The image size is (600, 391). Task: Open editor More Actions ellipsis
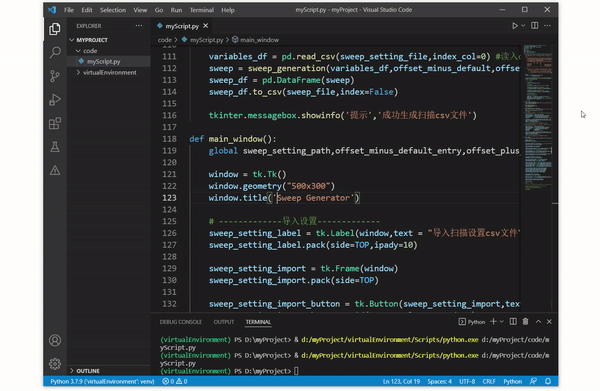pos(548,26)
